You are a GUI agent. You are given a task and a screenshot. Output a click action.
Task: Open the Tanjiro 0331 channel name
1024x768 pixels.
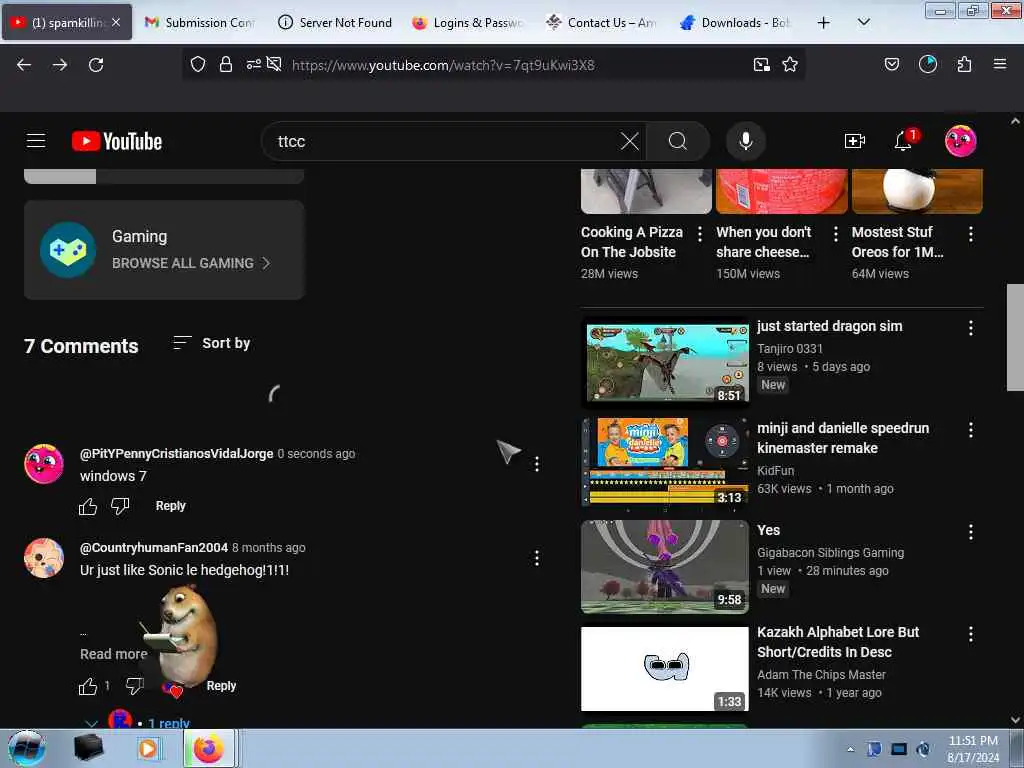(x=790, y=349)
